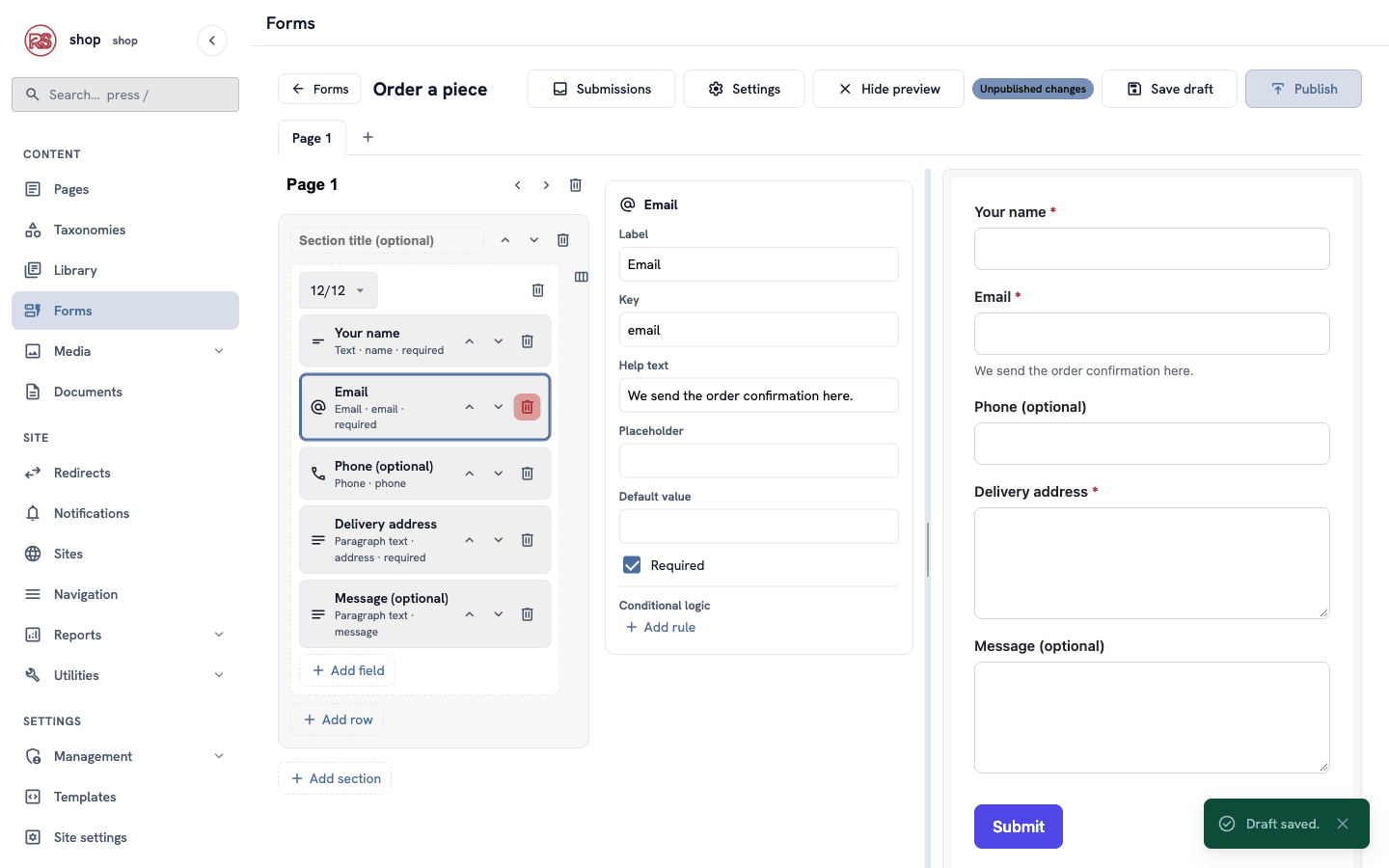Add a new page with plus icon

point(368,137)
